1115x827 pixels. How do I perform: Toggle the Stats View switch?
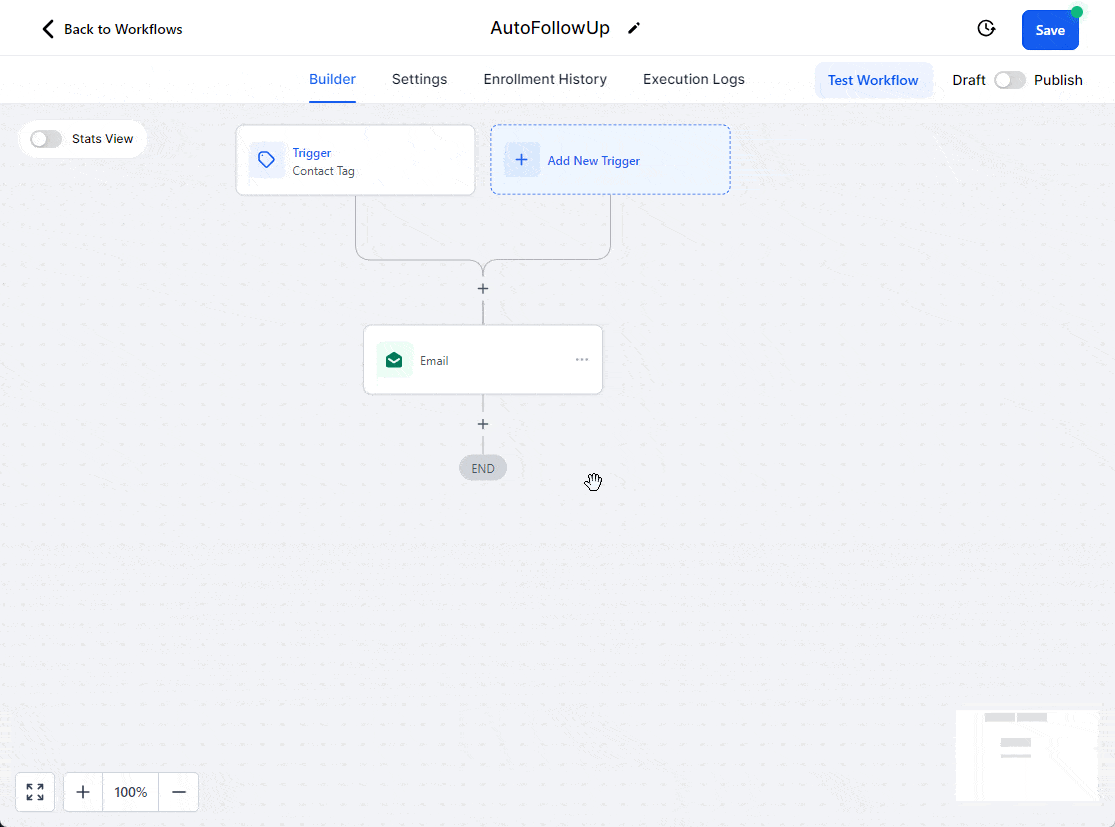click(46, 139)
